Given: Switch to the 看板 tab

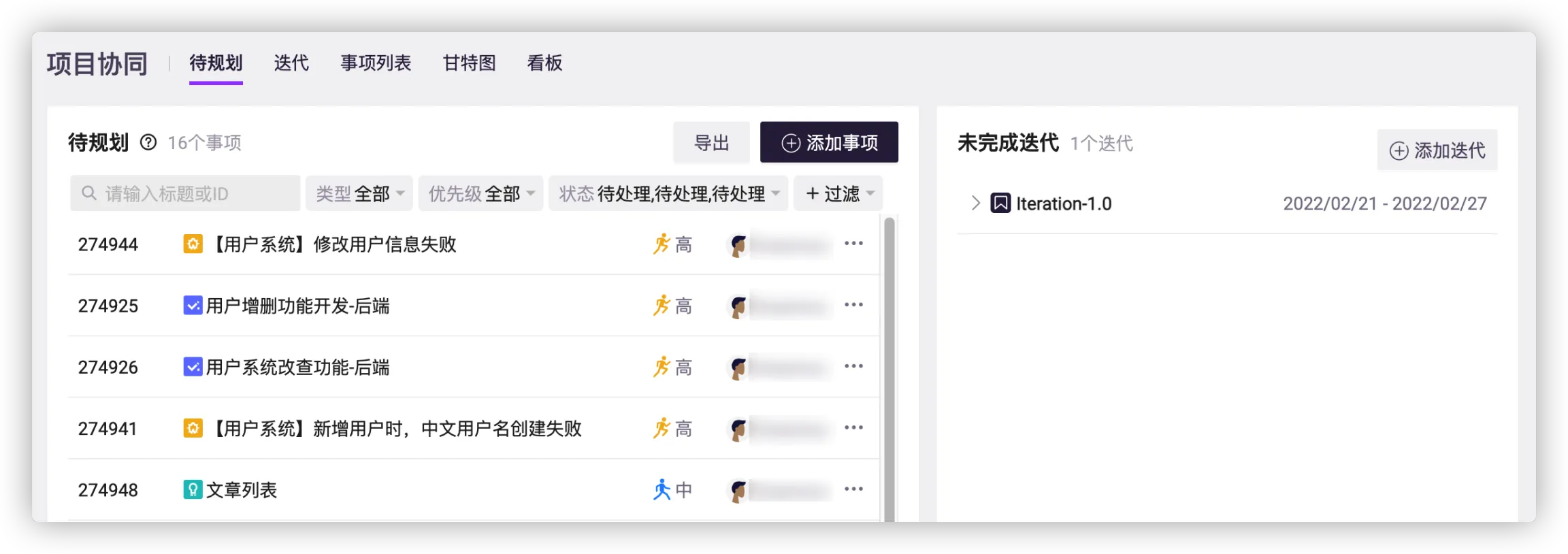Looking at the screenshot, I should pyautogui.click(x=544, y=63).
